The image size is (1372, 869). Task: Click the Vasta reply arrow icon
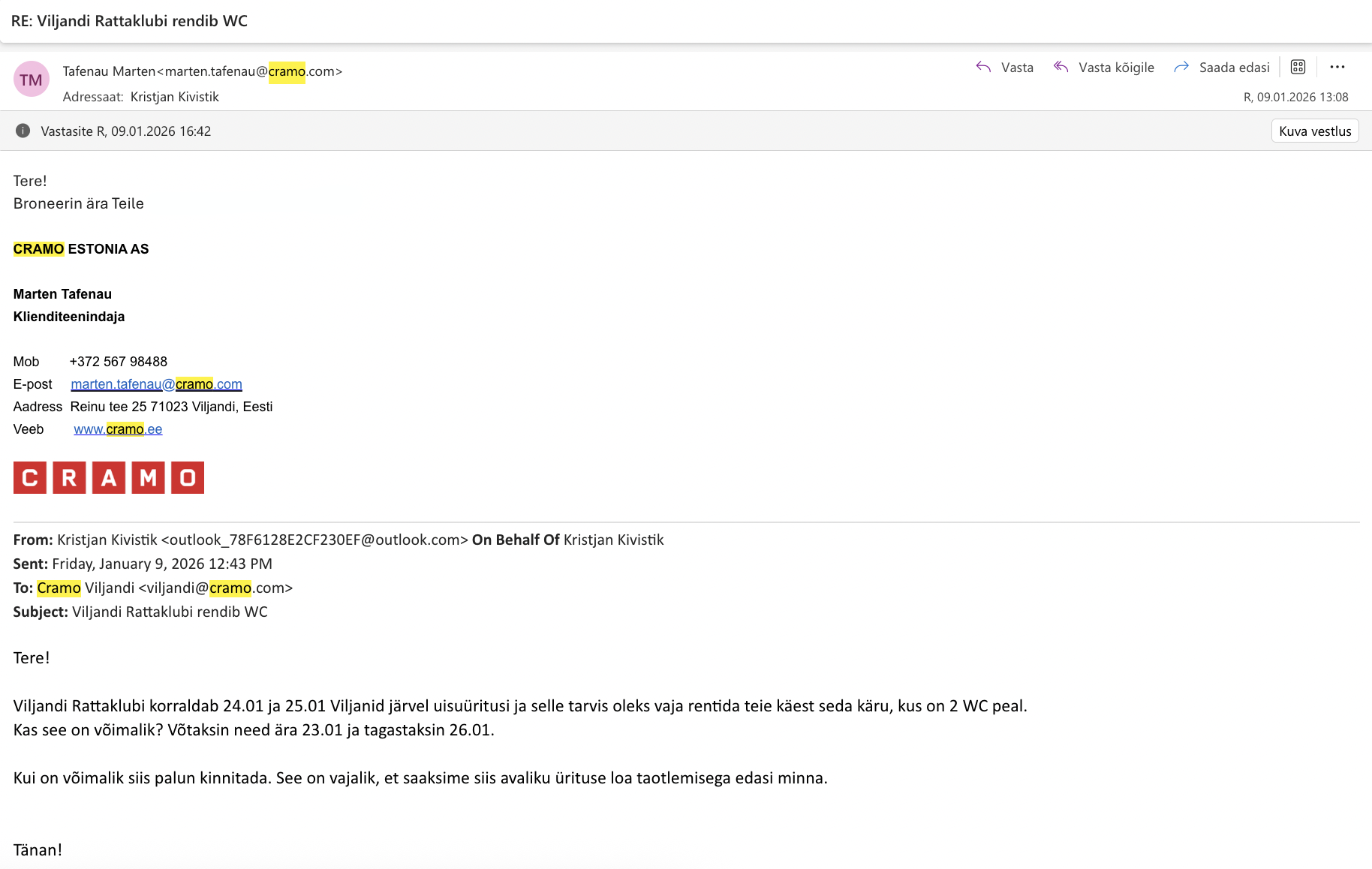[x=983, y=68]
